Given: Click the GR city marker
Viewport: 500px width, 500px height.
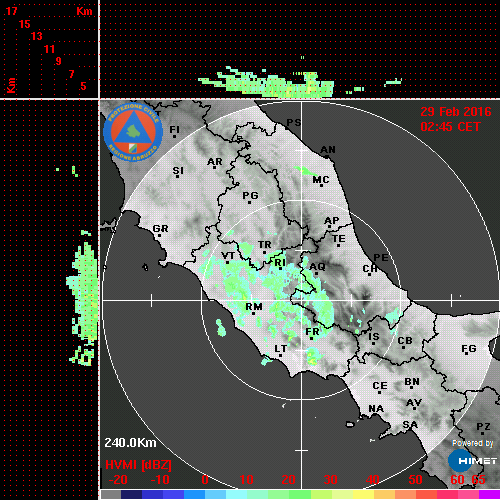Looking at the screenshot, I should pyautogui.click(x=160, y=229).
